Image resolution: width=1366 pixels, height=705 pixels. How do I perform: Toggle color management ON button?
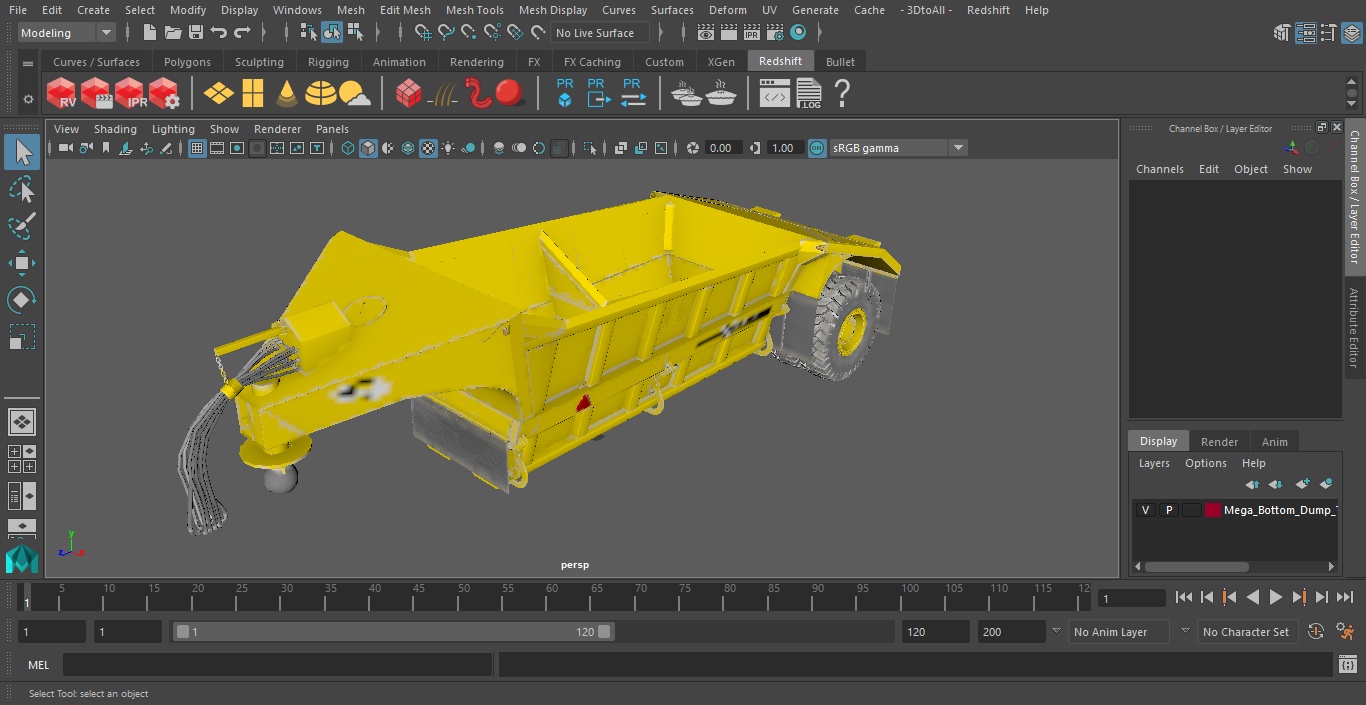817,148
